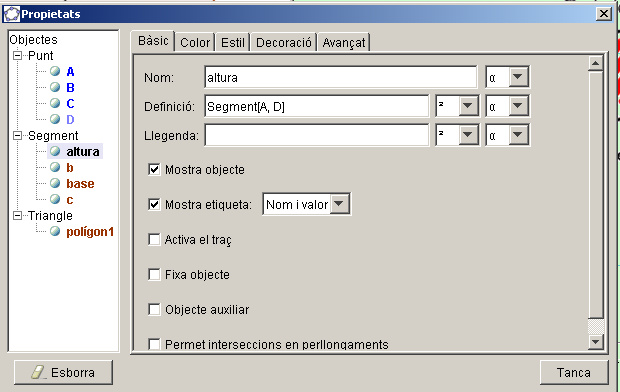Click the Punt group label
The height and width of the screenshot is (392, 620).
[x=40, y=55]
